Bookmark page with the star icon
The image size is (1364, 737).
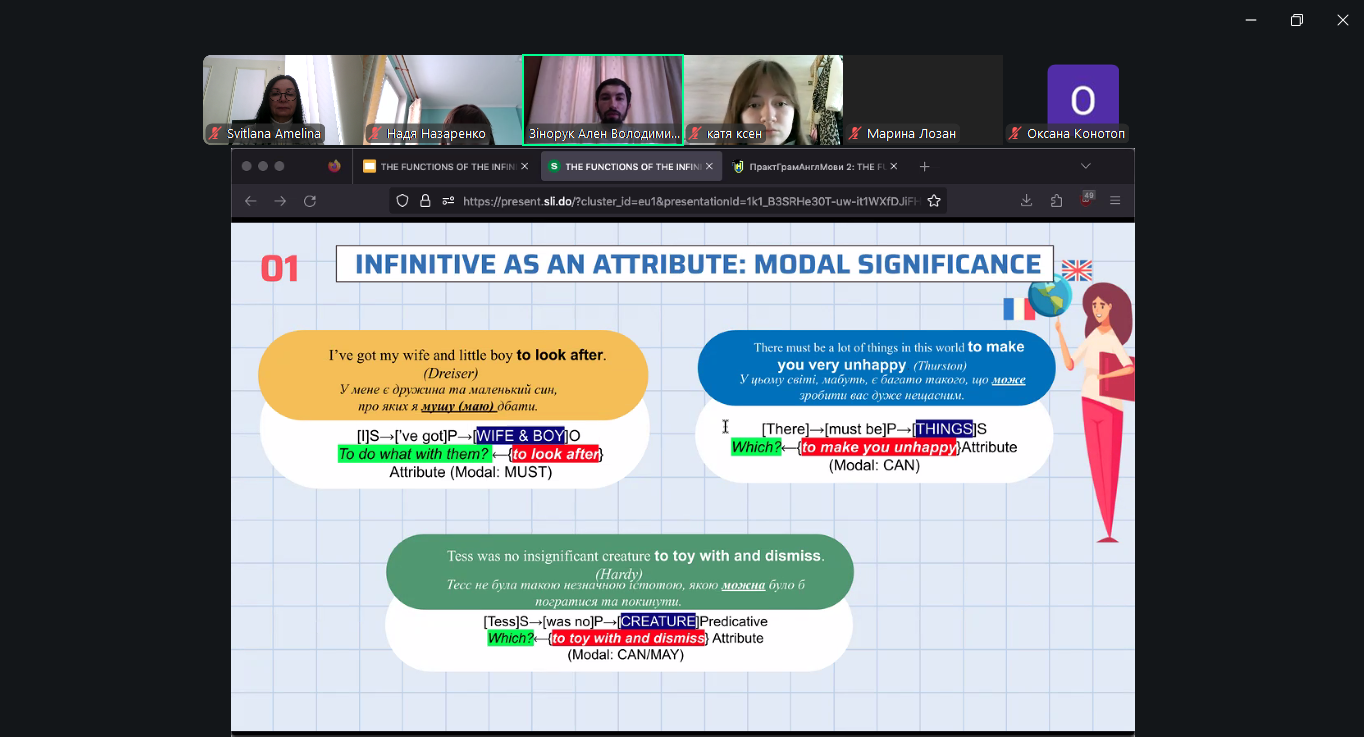pos(934,201)
